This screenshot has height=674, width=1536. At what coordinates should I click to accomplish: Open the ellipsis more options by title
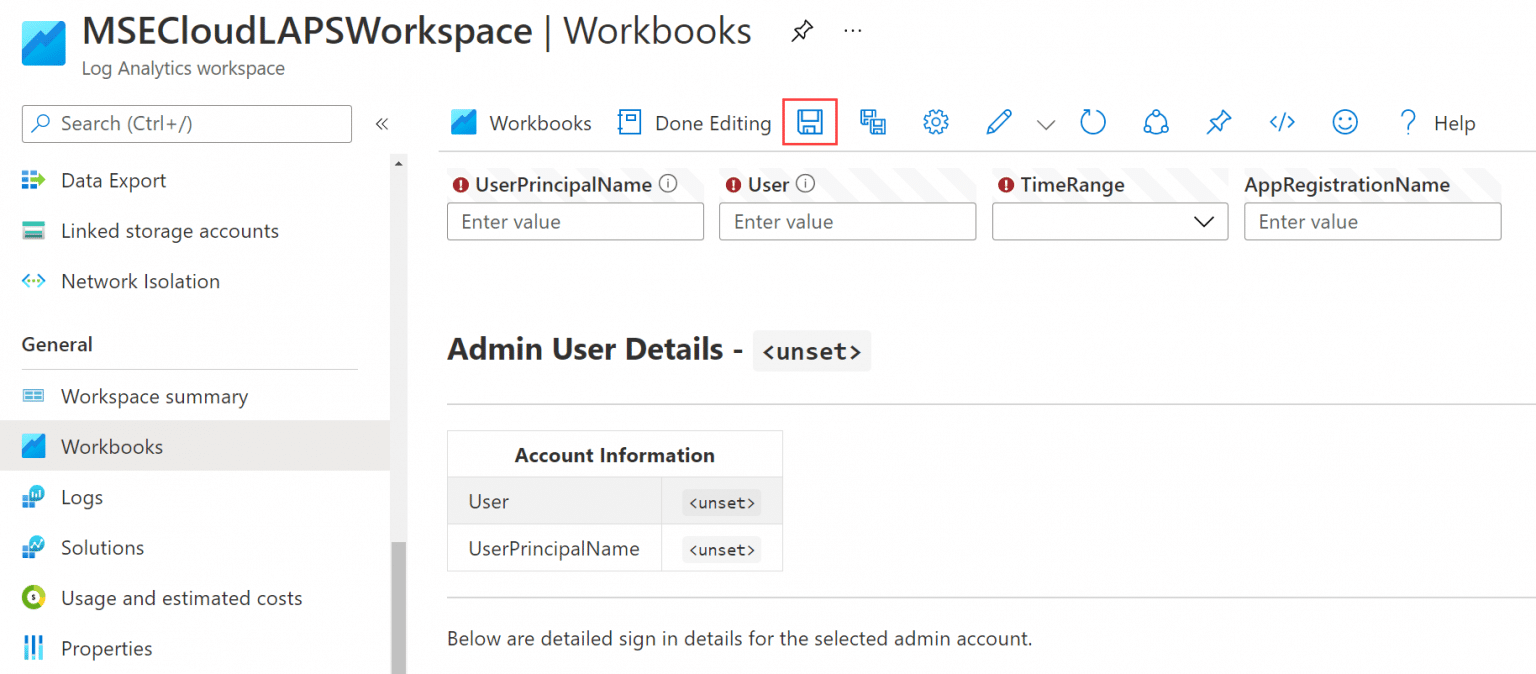click(853, 31)
